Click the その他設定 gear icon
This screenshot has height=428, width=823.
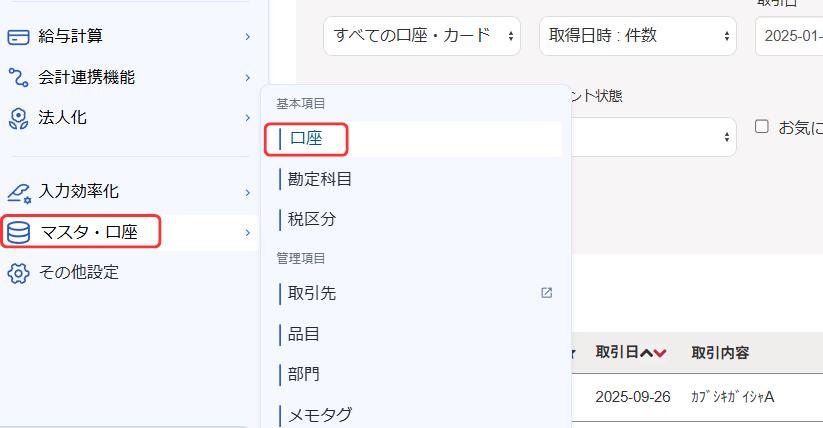18,272
